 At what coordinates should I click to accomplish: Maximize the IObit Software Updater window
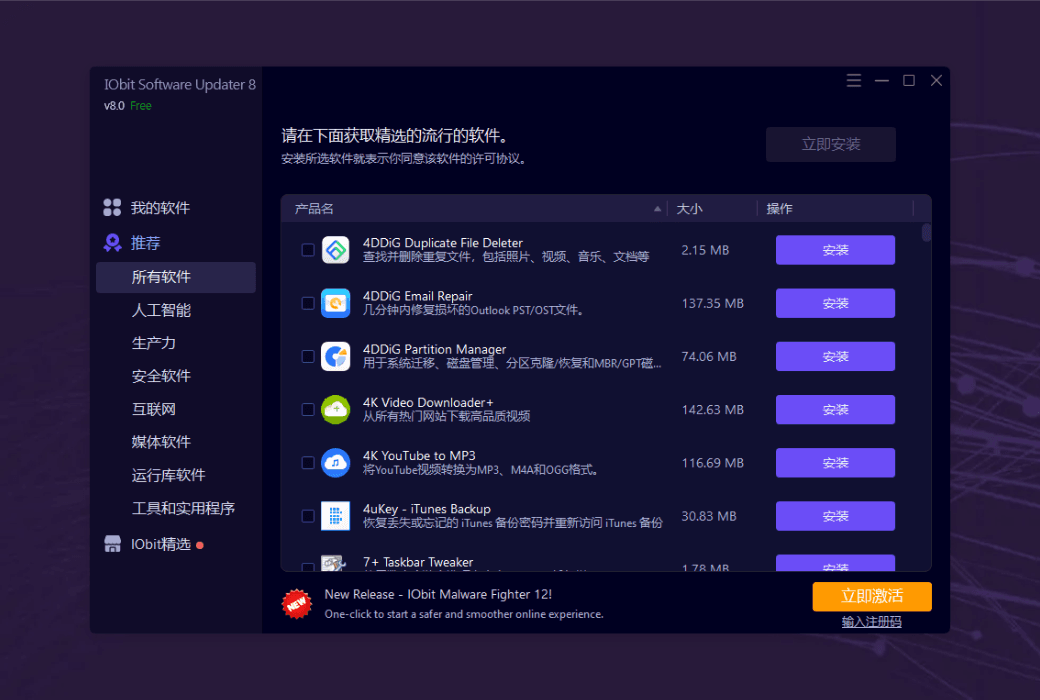click(909, 80)
